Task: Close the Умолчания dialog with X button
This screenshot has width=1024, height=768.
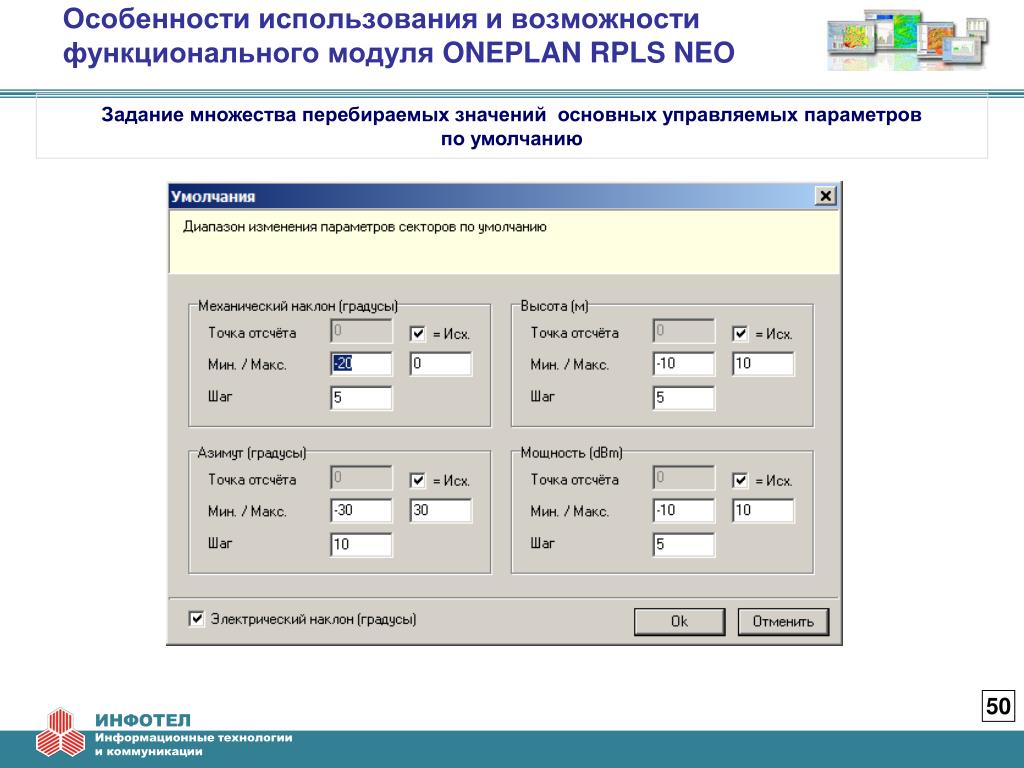Action: coord(825,196)
